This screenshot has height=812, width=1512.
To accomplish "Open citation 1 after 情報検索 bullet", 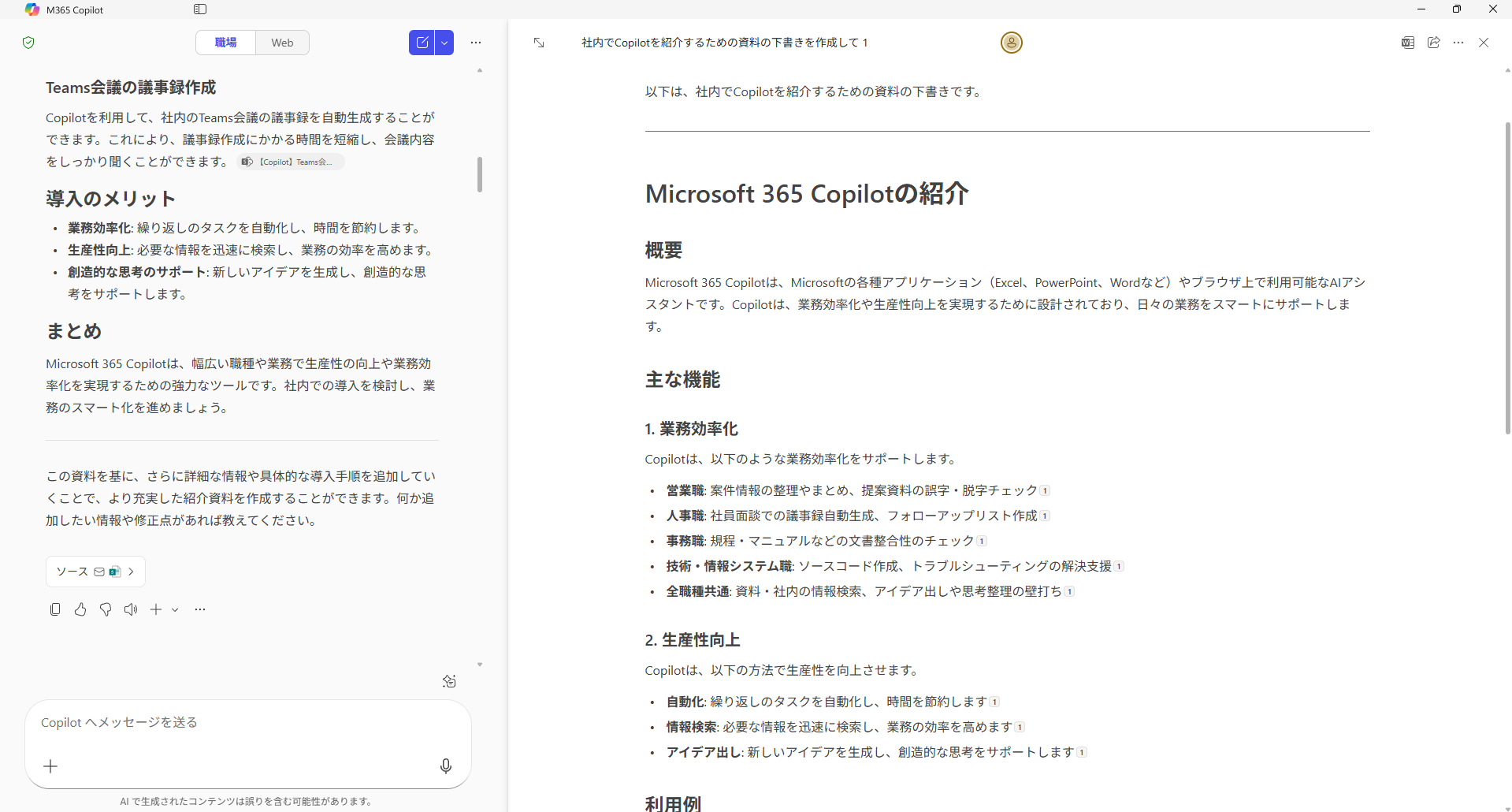I will coord(1020,727).
